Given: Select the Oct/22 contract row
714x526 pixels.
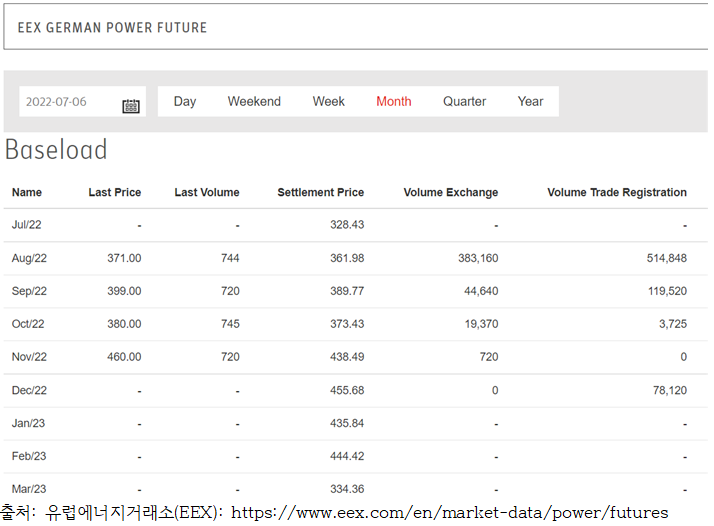Looking at the screenshot, I should [x=29, y=324].
